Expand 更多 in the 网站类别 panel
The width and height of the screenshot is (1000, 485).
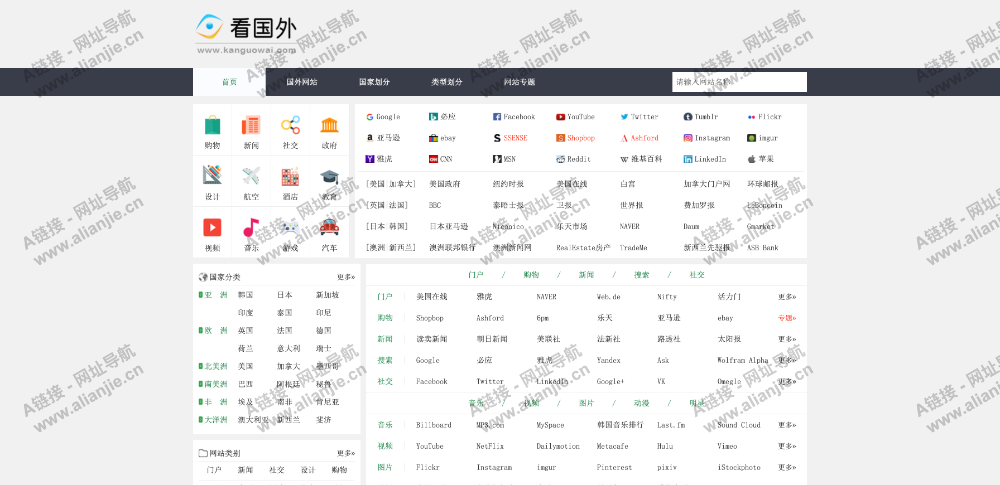(346, 453)
